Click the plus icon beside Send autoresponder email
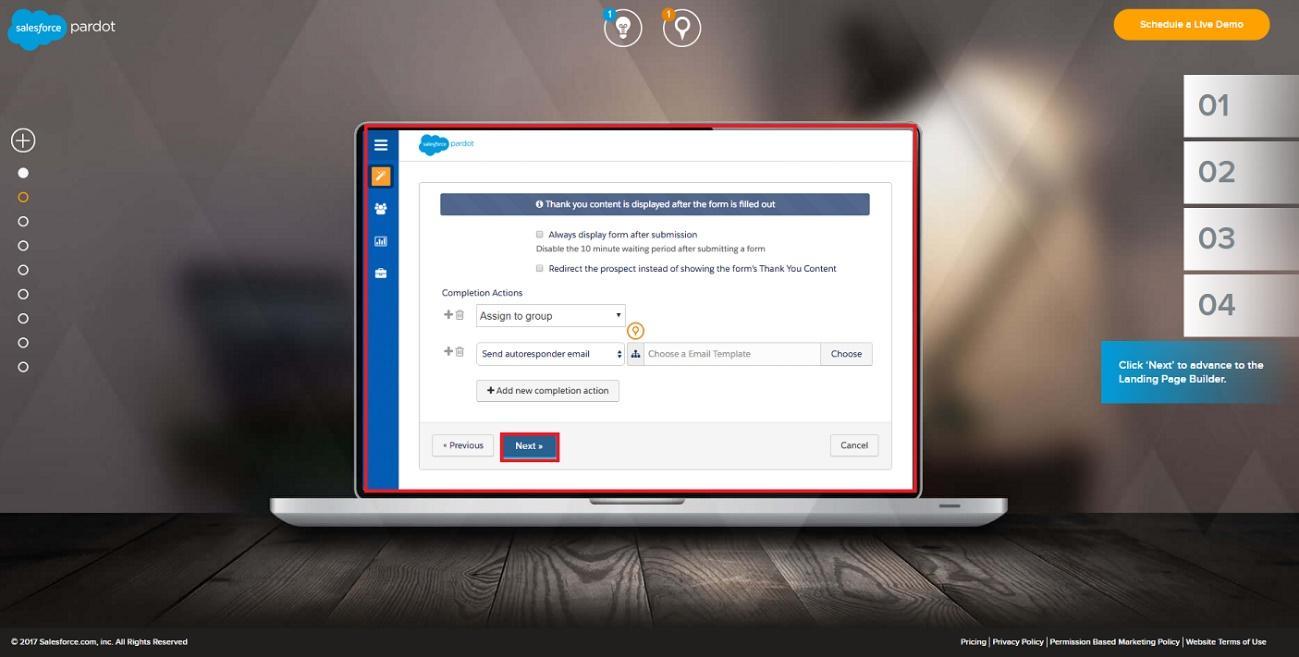The height and width of the screenshot is (657, 1299). 448,352
